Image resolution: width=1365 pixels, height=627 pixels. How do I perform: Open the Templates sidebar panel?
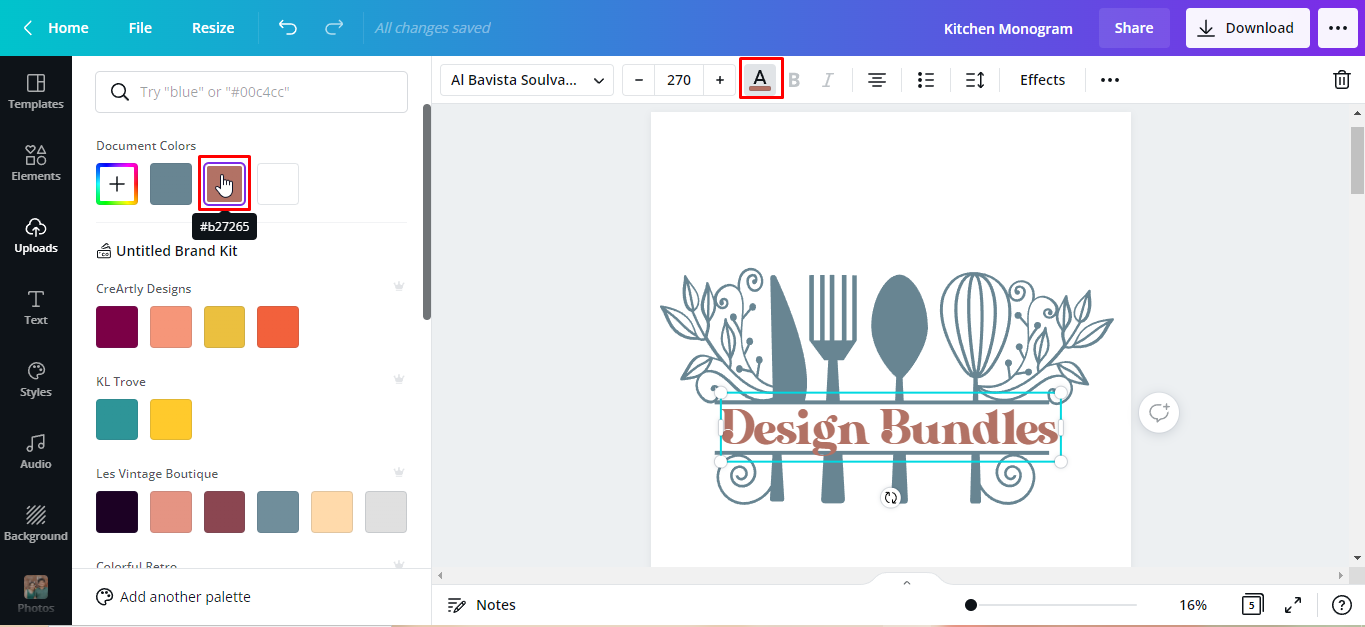36,91
